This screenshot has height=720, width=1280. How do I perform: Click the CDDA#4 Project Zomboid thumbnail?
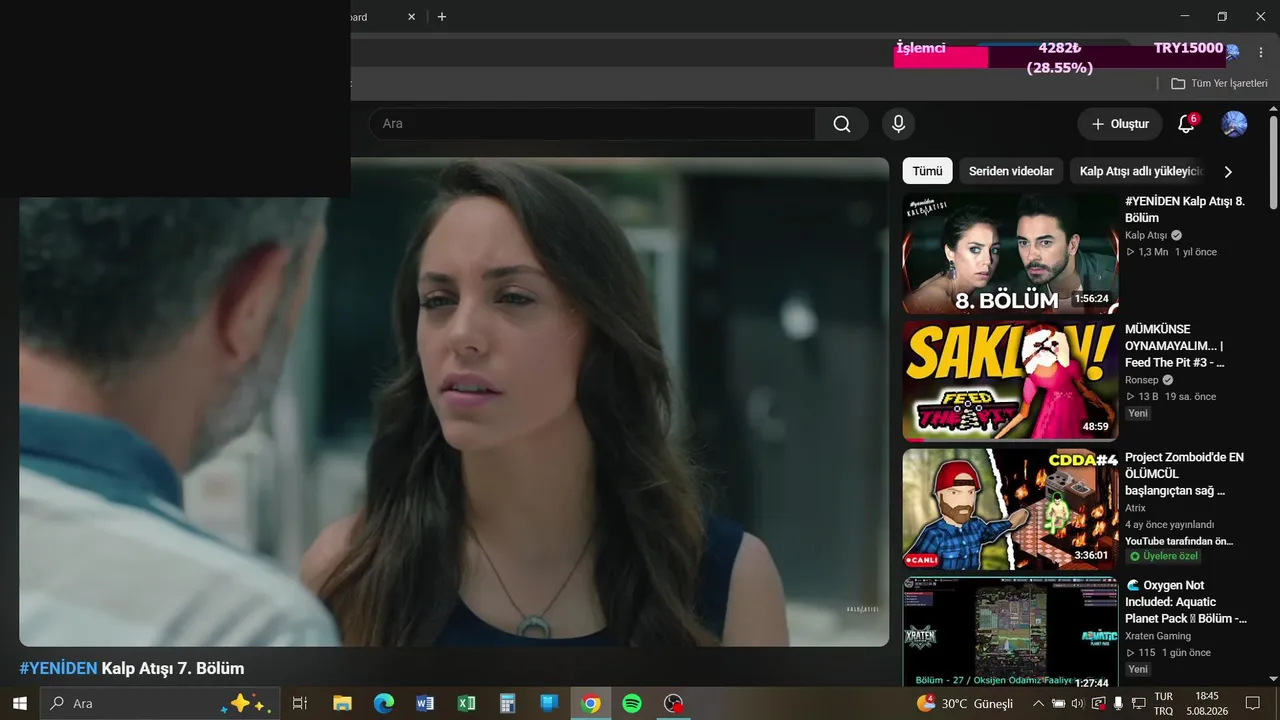(1010, 509)
